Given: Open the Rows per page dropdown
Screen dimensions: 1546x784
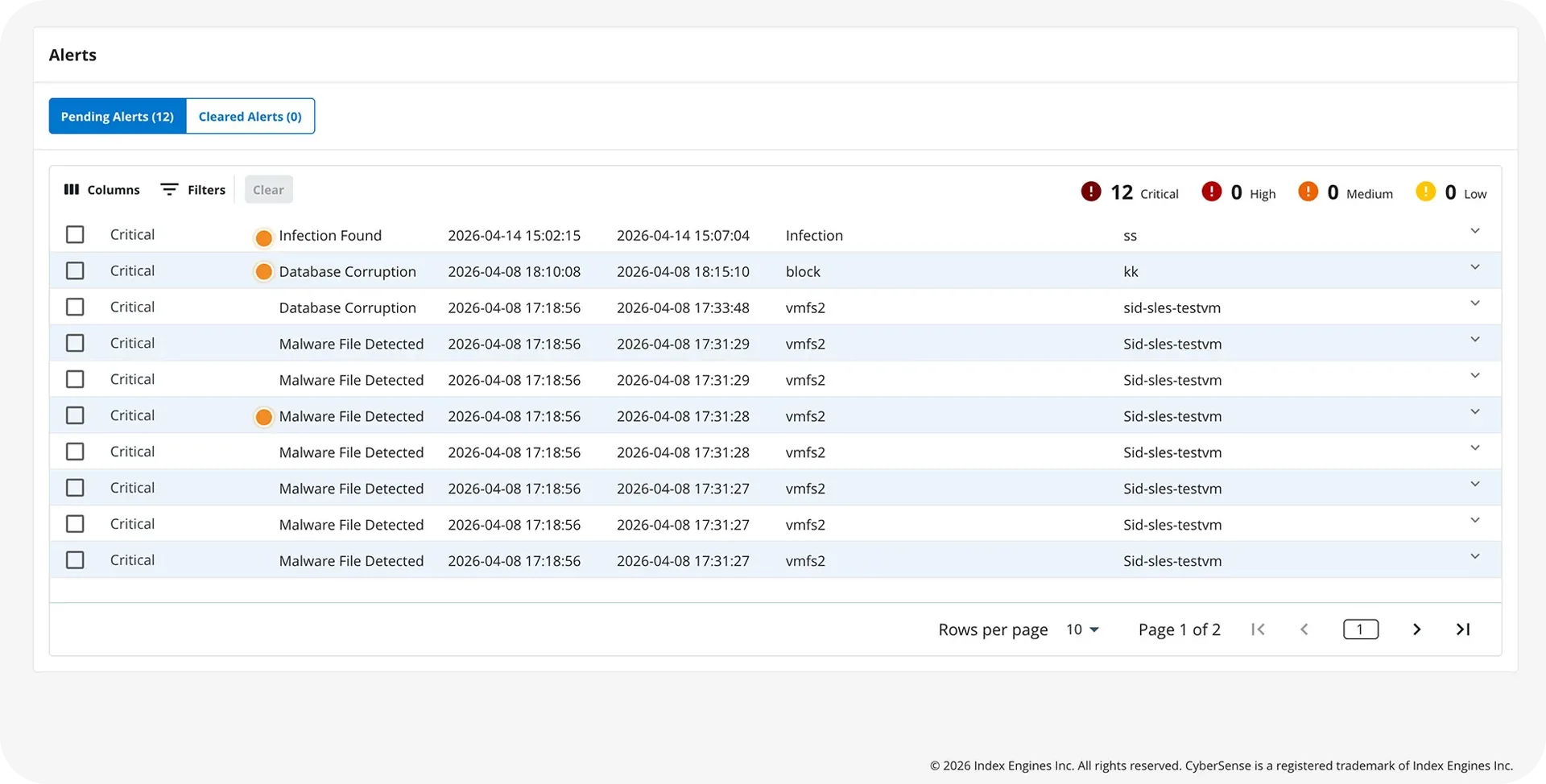Looking at the screenshot, I should click(1082, 629).
